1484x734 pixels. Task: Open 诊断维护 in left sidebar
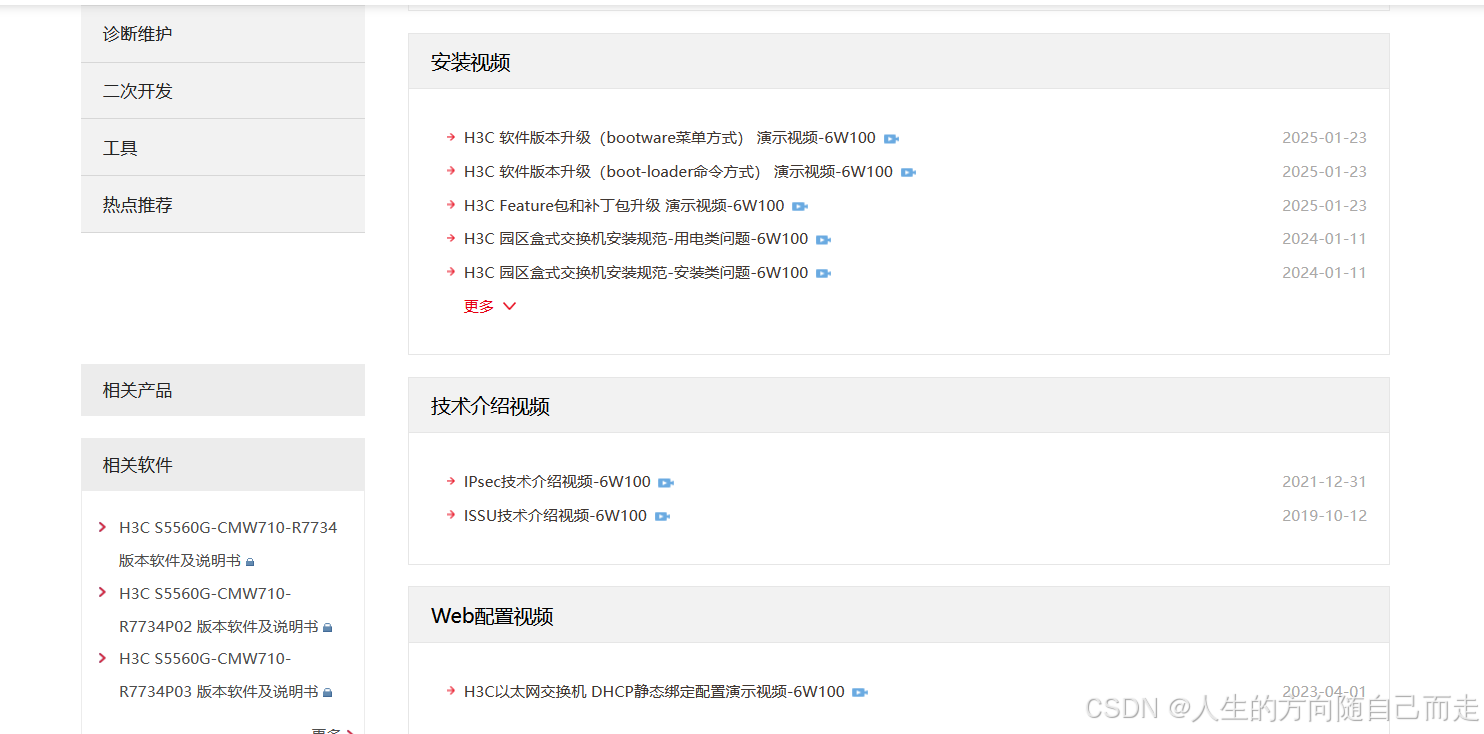point(223,34)
